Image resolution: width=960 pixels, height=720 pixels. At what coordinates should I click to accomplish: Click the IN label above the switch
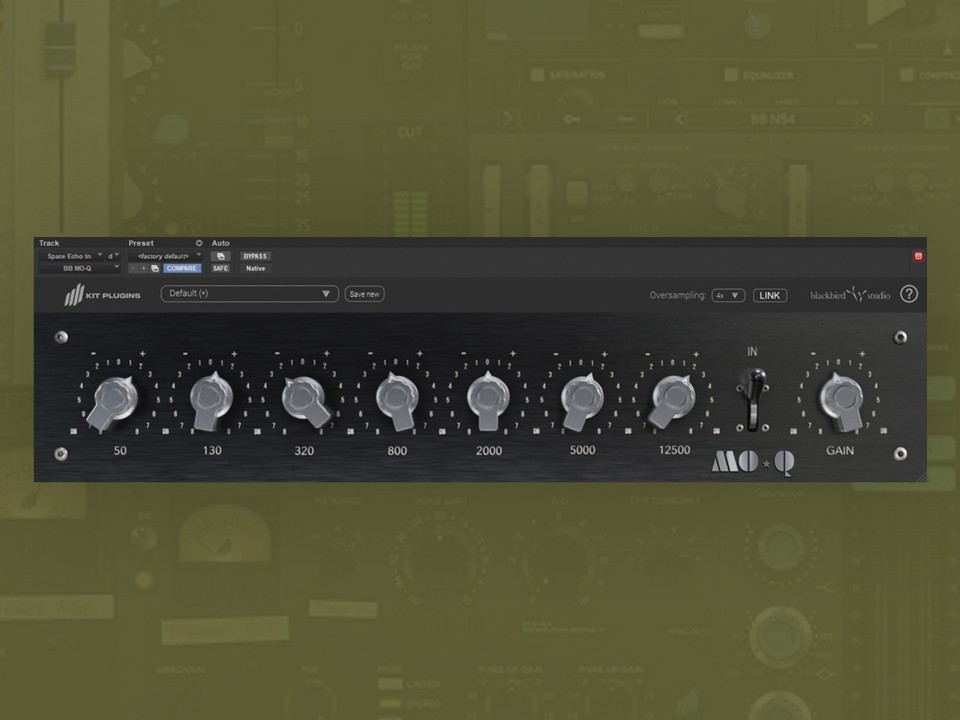(752, 352)
